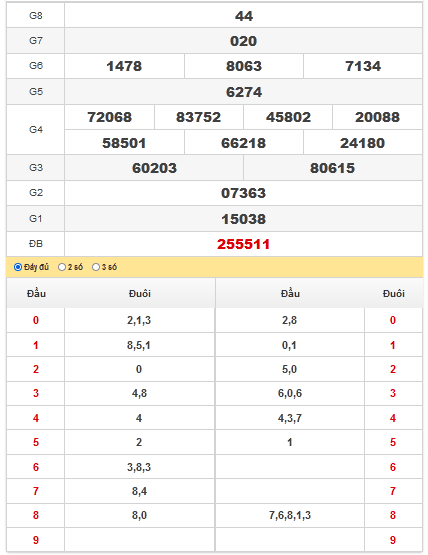Click the left "Đầu" column header
428x555 pixels.
click(x=36, y=293)
